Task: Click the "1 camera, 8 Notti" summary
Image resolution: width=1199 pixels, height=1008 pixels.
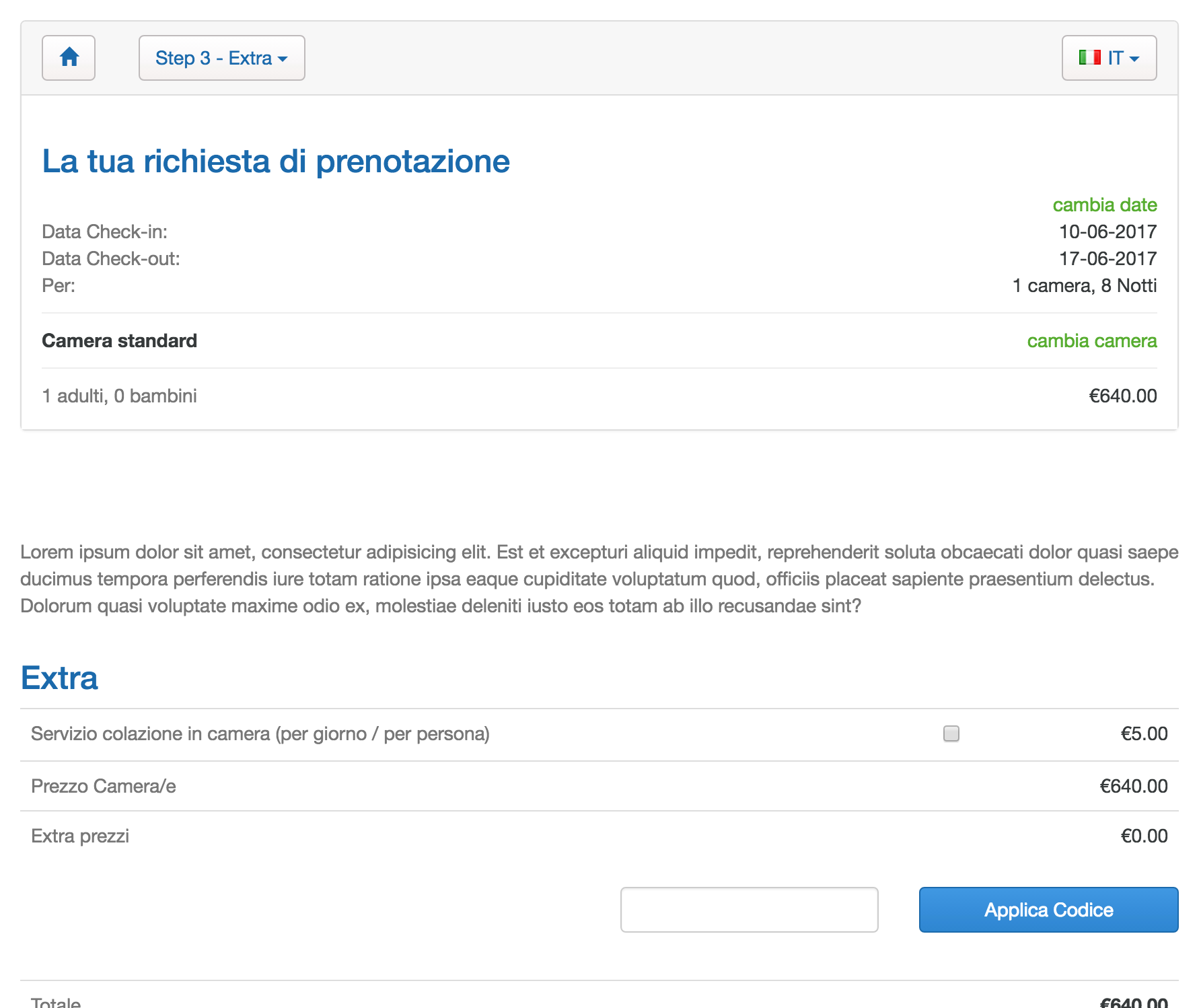Action: [1084, 285]
